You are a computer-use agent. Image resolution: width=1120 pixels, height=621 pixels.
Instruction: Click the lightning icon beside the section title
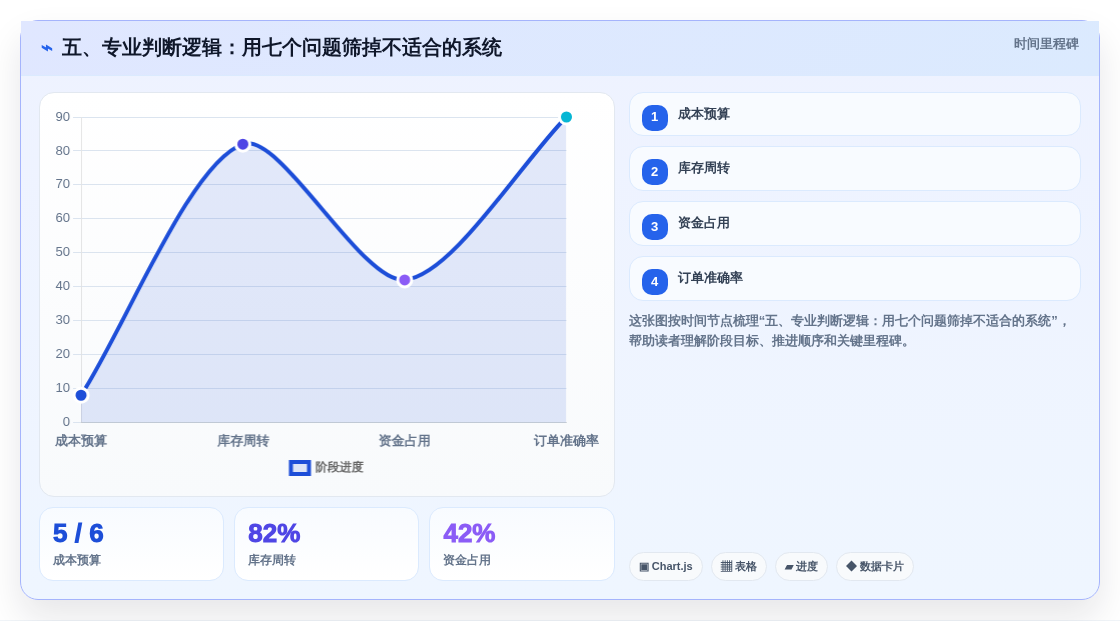47,48
